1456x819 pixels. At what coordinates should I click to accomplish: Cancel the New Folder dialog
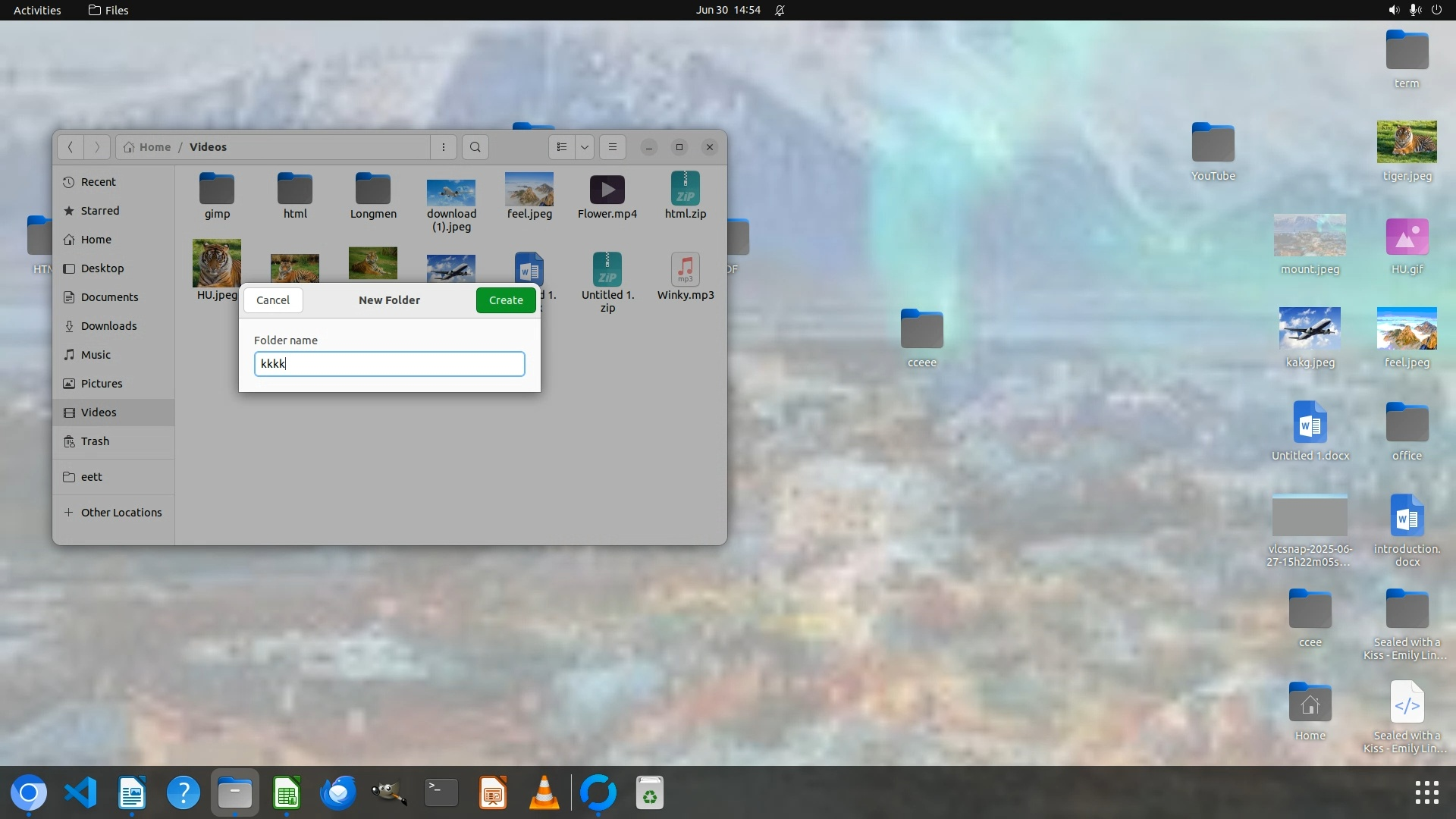[273, 300]
